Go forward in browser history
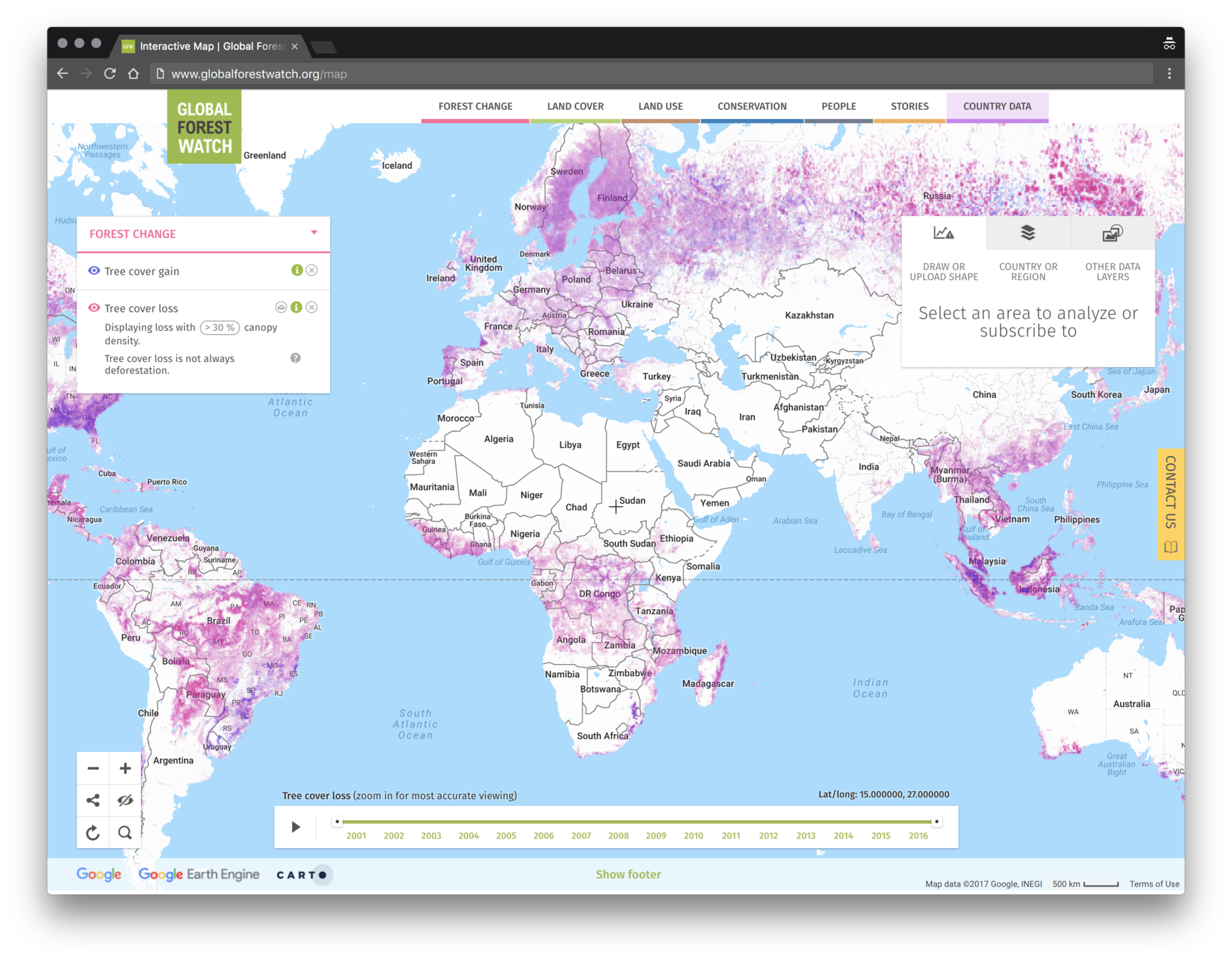Screen dimensions: 1232x962 86,73
